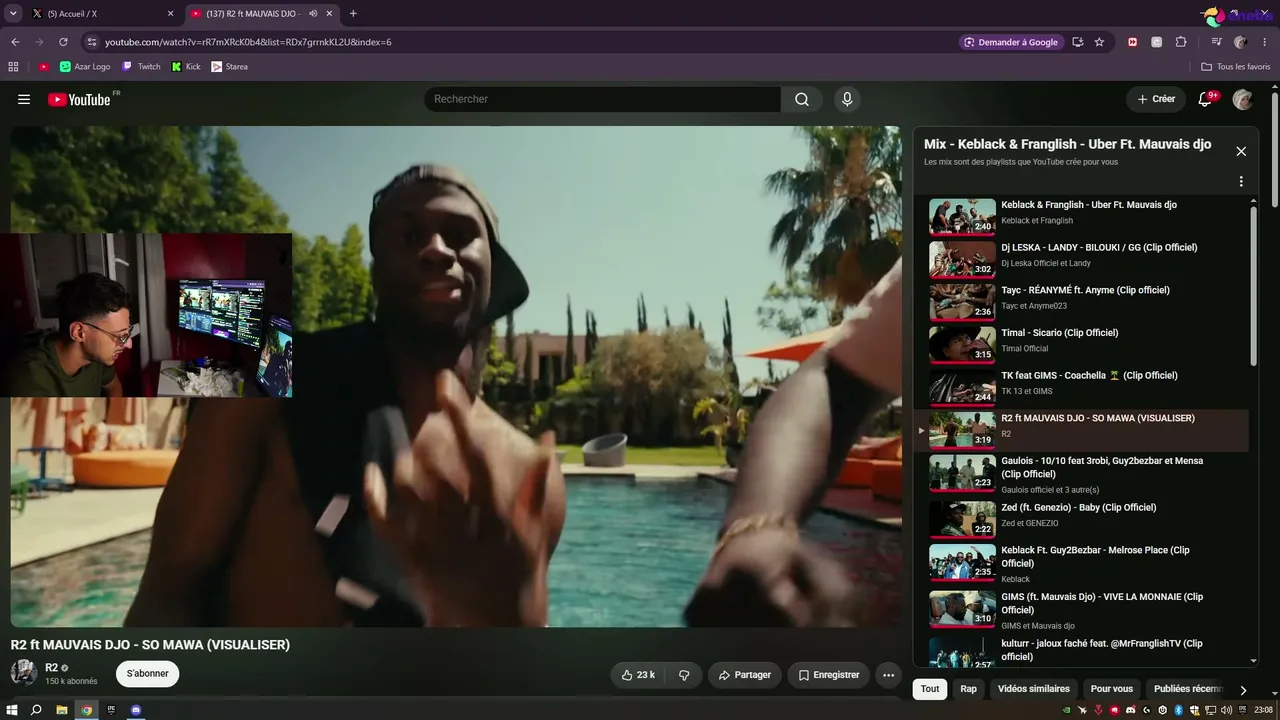Go back in browser history
The width and height of the screenshot is (1280, 720).
tap(15, 42)
